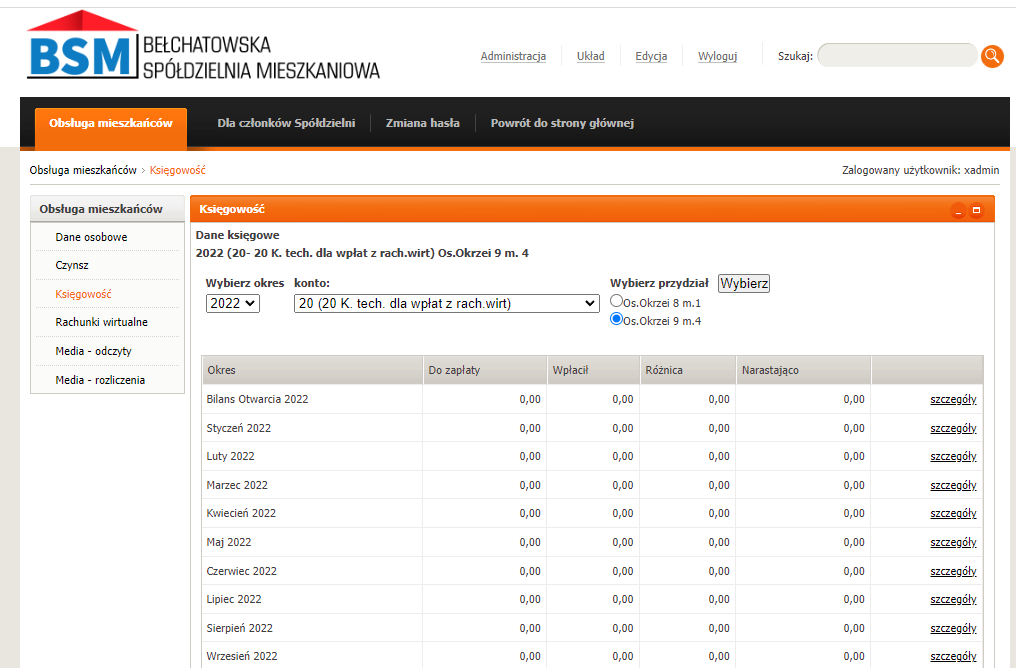Open the Administracja link
The image size is (1016, 668).
click(513, 56)
